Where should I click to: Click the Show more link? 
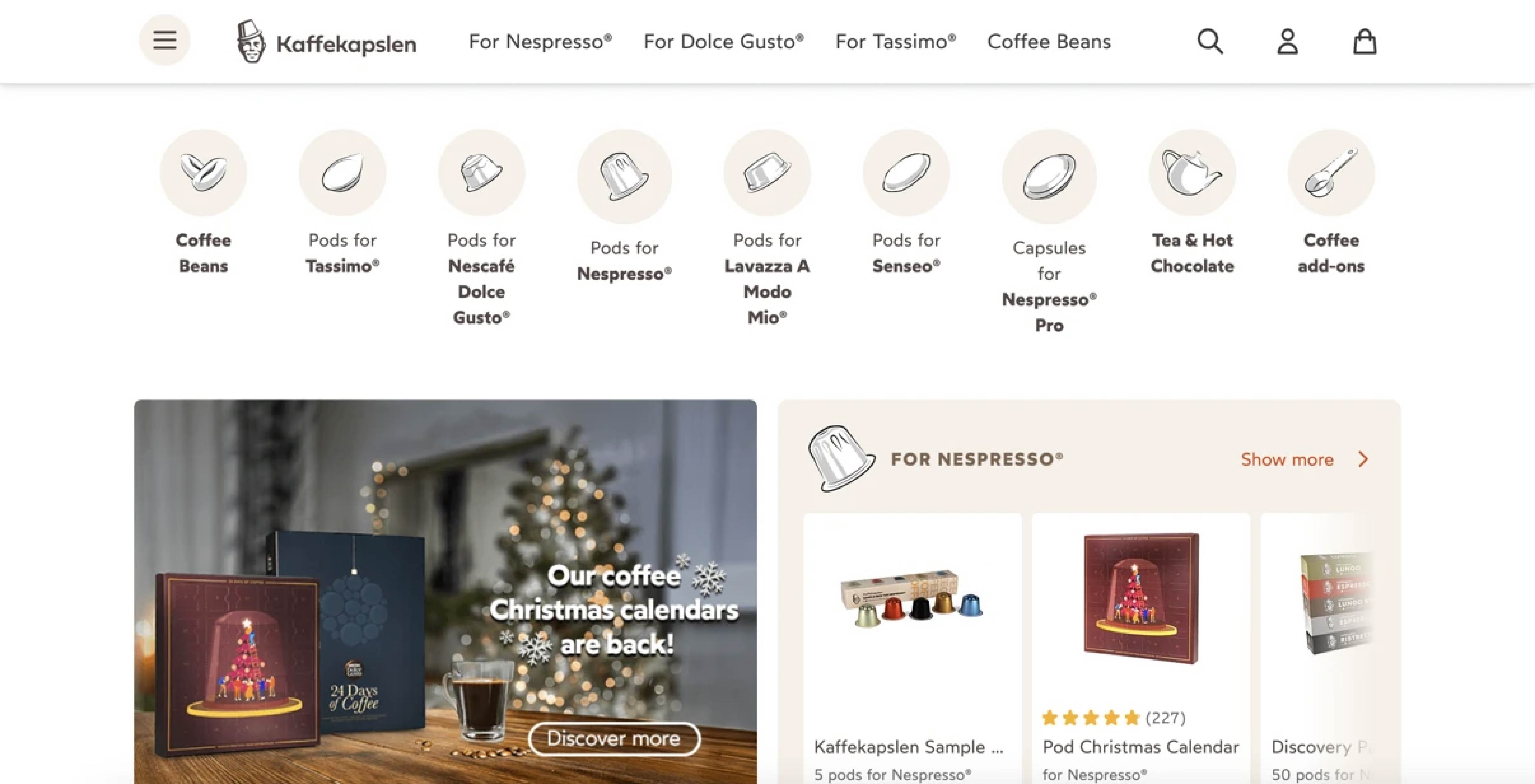[1304, 459]
